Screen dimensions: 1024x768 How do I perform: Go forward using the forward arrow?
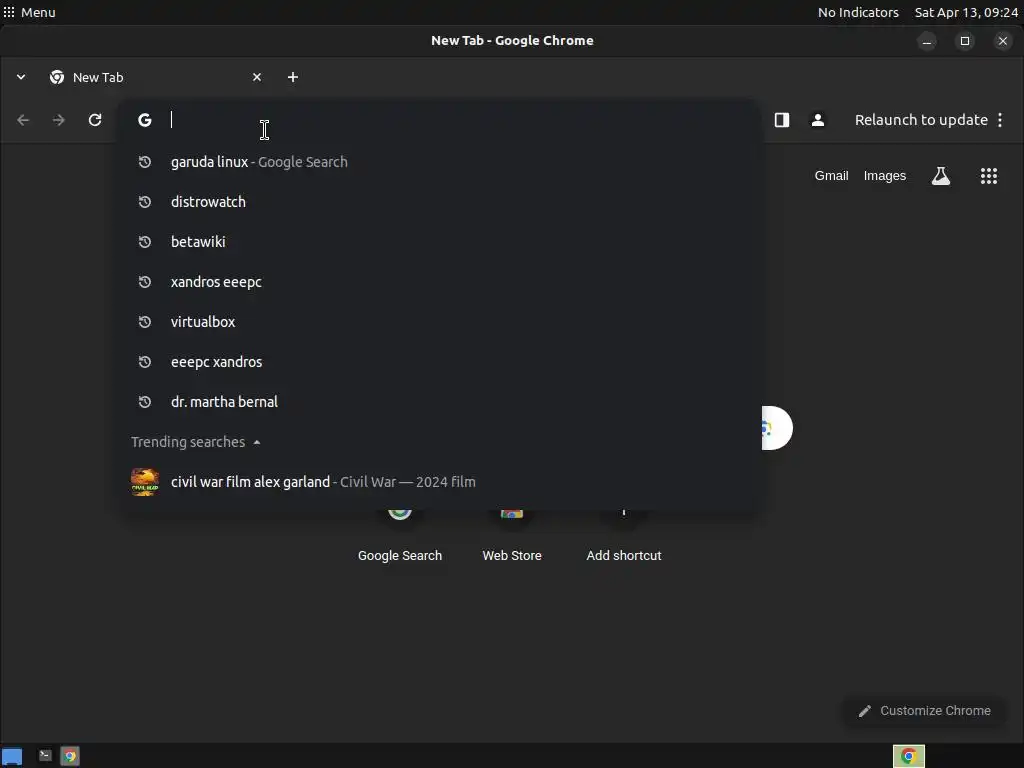coord(59,120)
